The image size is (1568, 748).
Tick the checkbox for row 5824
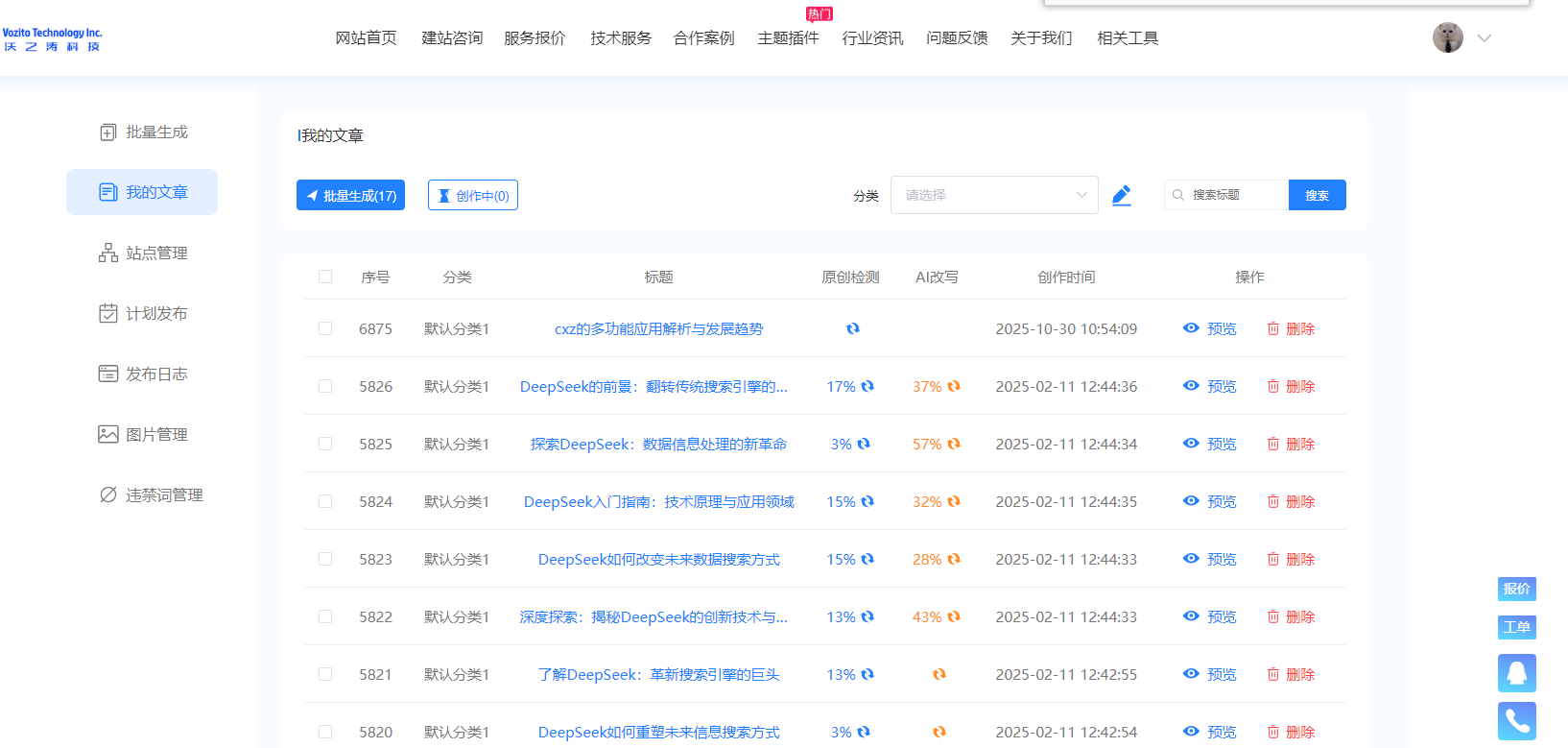(x=325, y=501)
